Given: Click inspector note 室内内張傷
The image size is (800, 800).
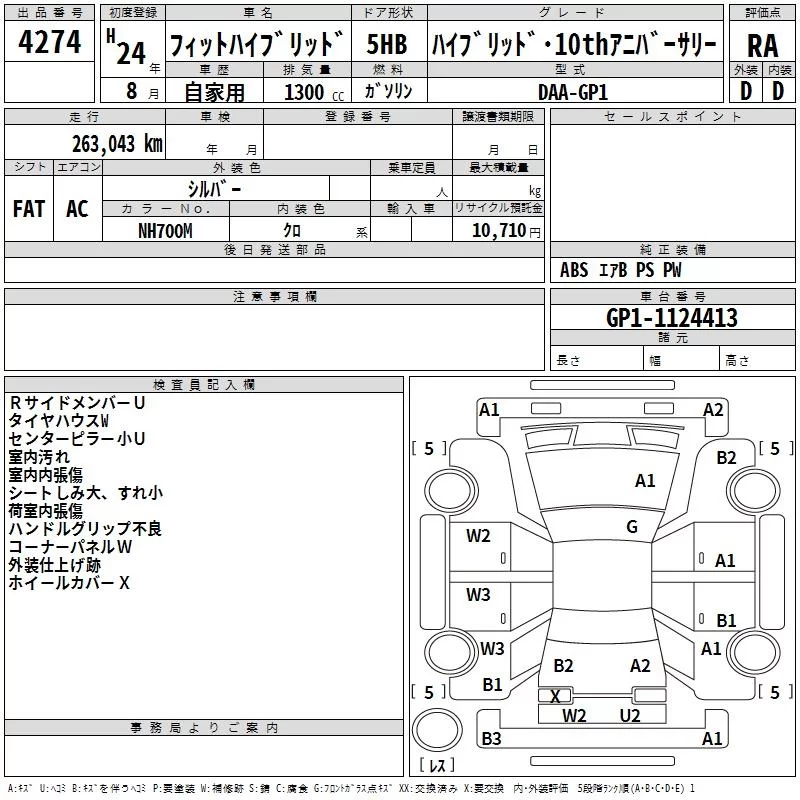Looking at the screenshot, I should coord(45,474).
